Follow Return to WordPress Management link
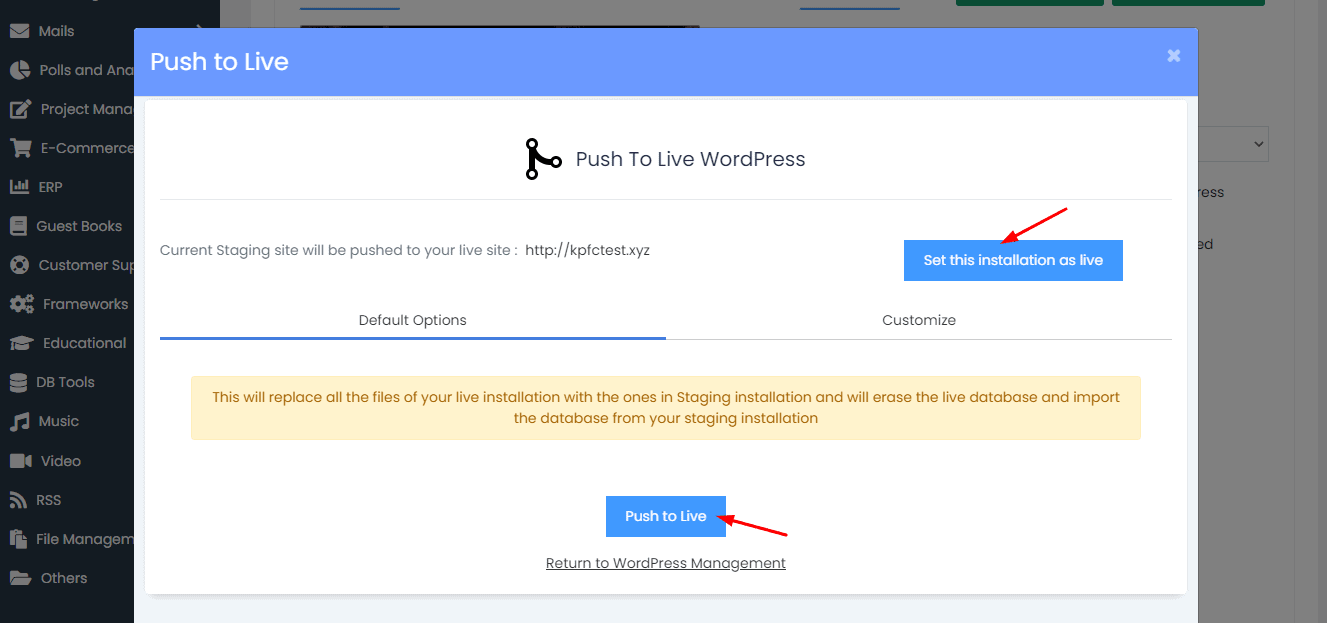This screenshot has height=623, width=1327. pos(665,563)
